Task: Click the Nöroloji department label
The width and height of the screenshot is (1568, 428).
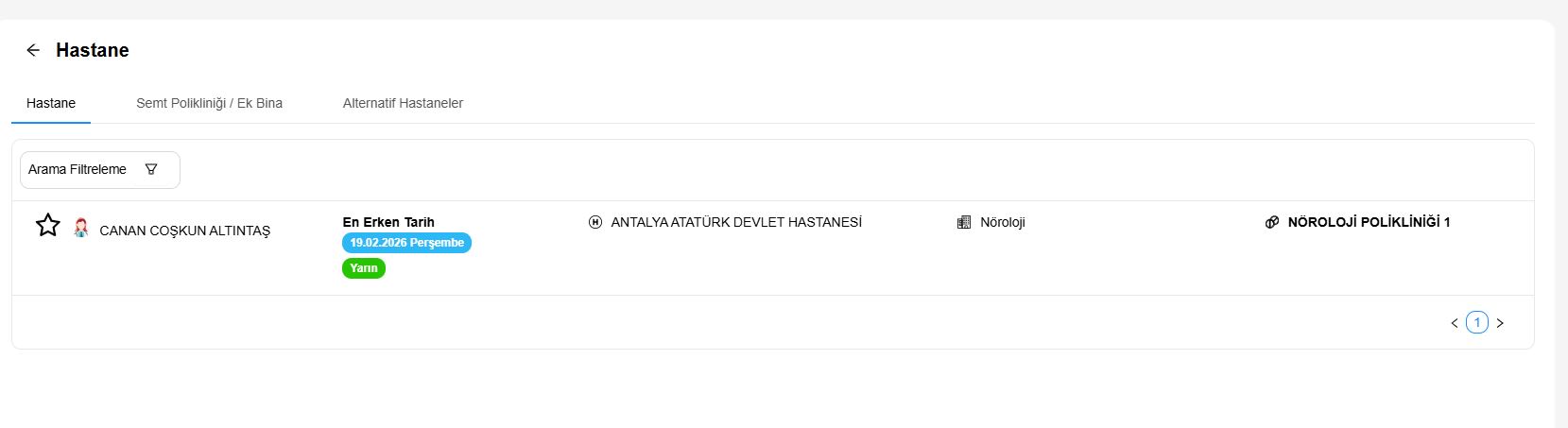Action: tap(1002, 222)
